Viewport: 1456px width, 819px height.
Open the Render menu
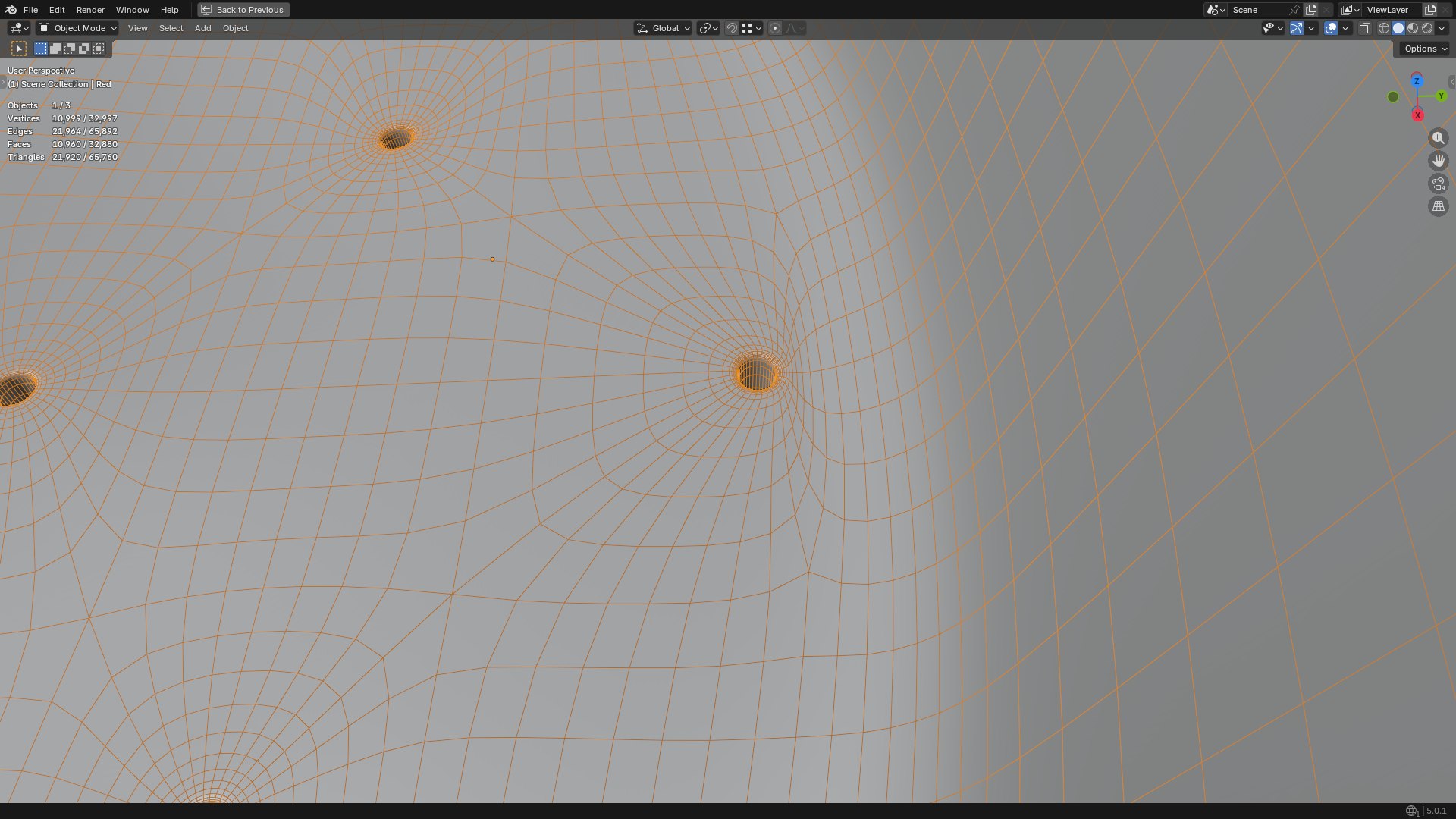coord(90,10)
